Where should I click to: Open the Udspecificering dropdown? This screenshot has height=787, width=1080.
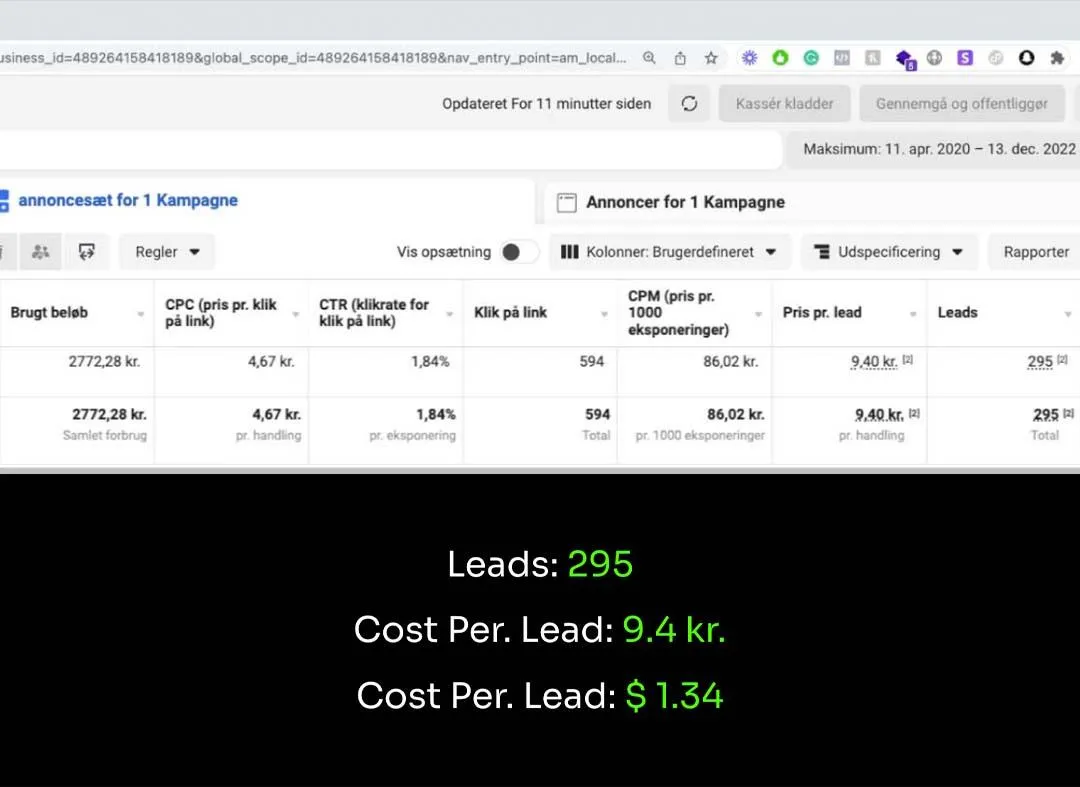pyautogui.click(x=889, y=252)
